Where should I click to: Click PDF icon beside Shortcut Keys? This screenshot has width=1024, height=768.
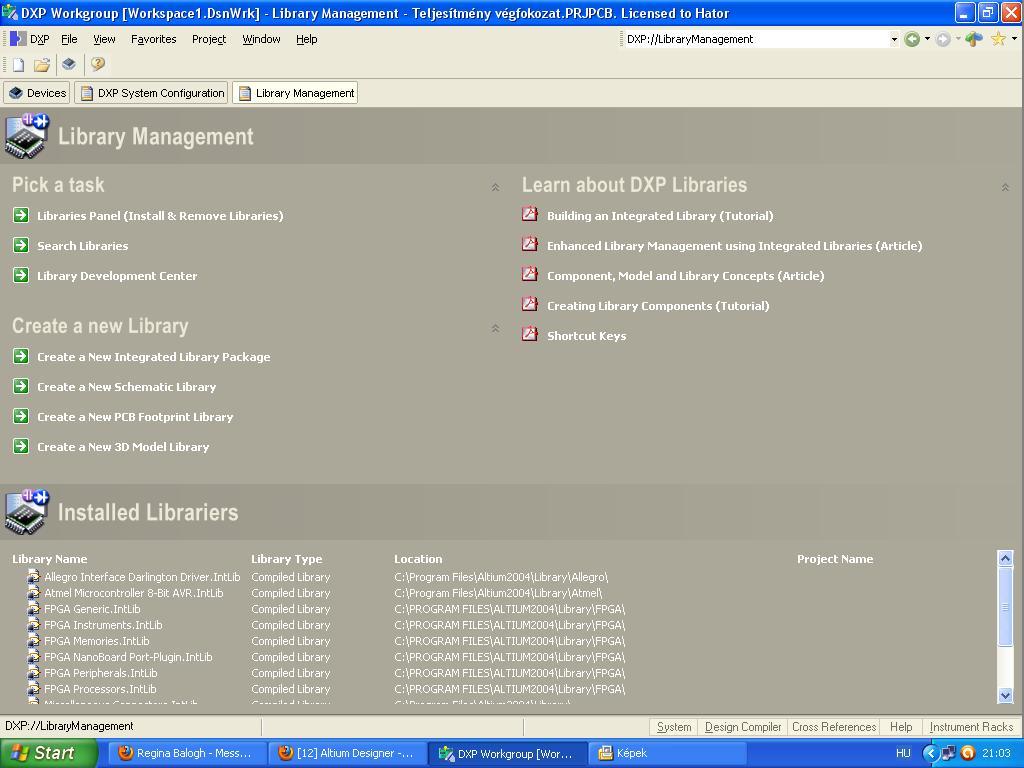pos(530,334)
